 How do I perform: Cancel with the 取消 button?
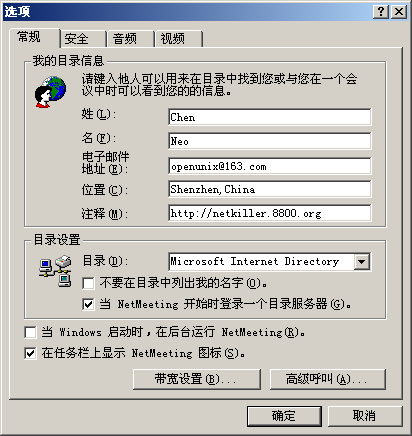pos(365,416)
